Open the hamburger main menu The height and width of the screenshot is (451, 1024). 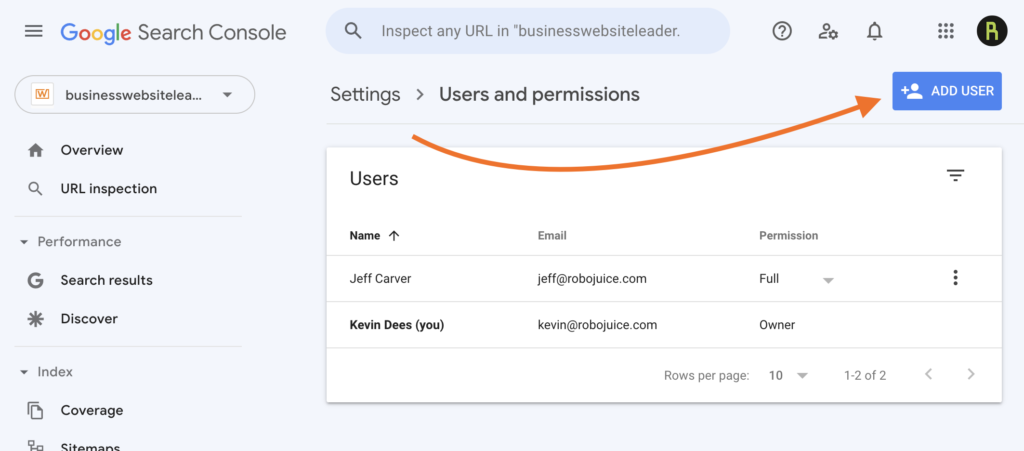click(34, 32)
